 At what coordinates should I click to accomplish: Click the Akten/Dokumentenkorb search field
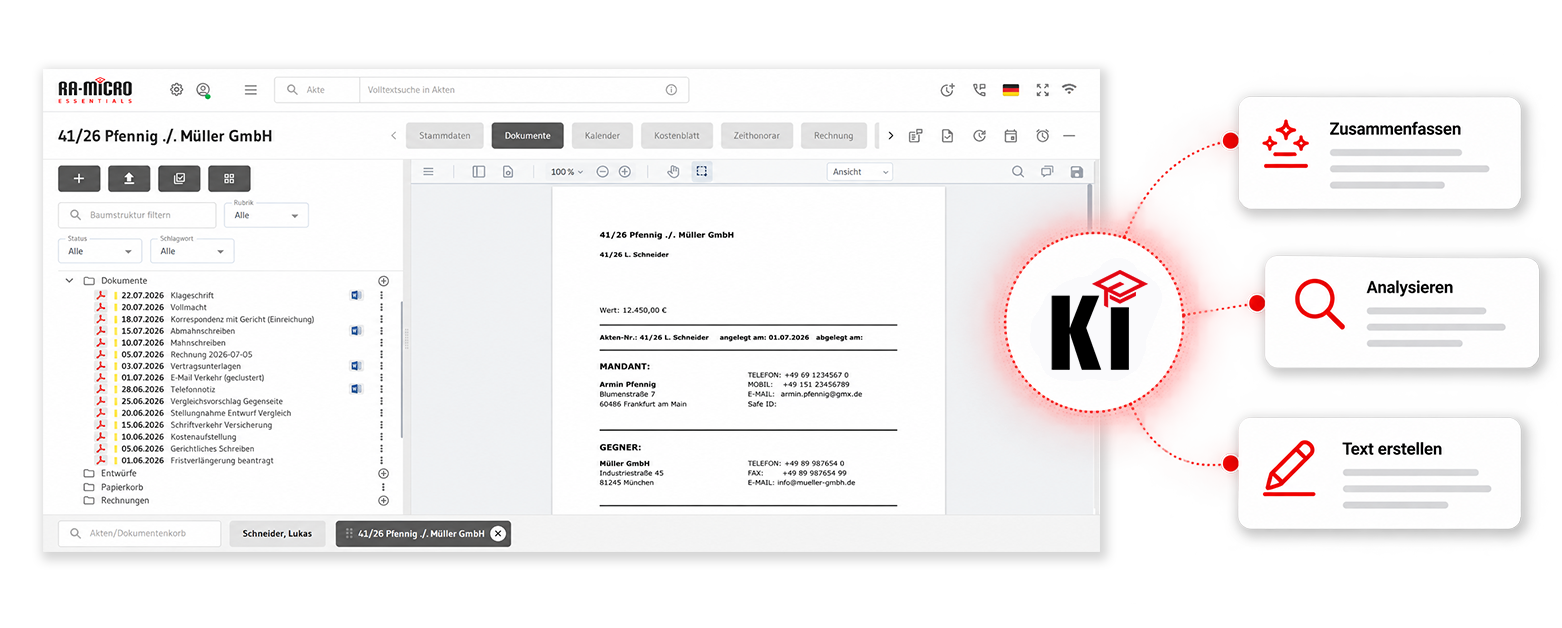point(139,534)
